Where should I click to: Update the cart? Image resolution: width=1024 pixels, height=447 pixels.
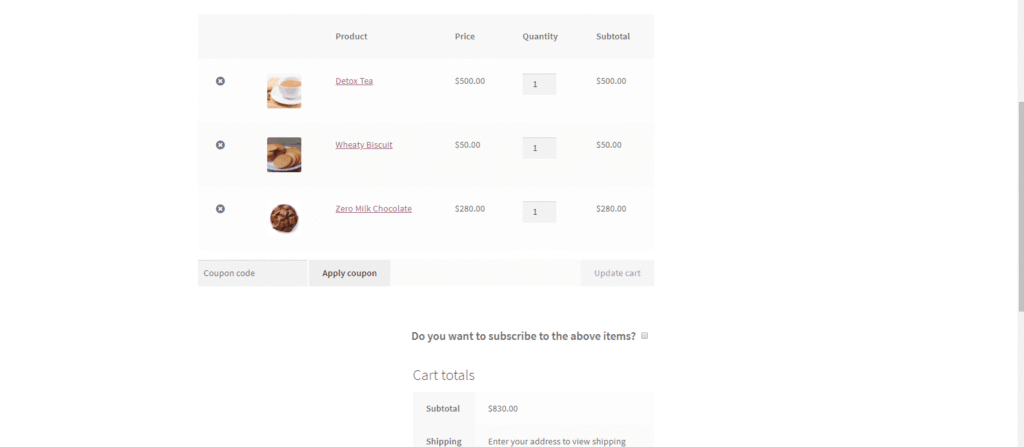point(617,273)
